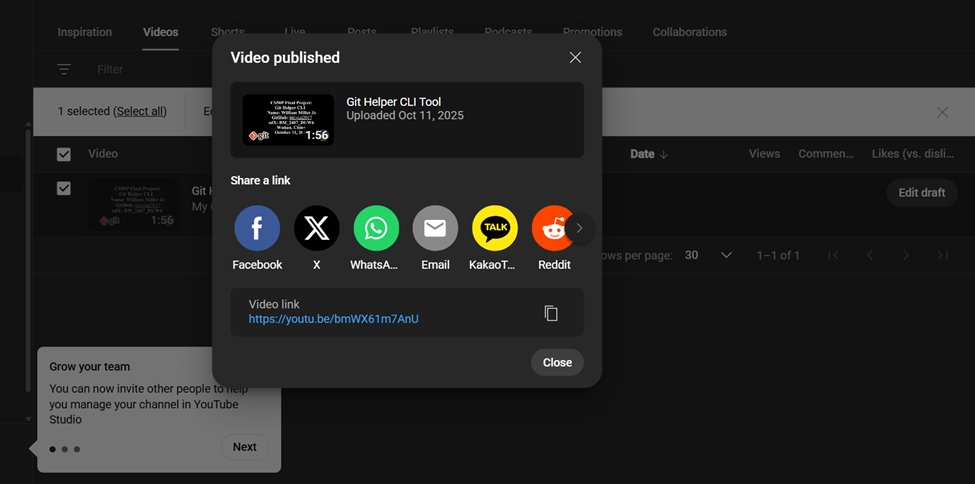
Task: Share video on X
Action: point(317,228)
